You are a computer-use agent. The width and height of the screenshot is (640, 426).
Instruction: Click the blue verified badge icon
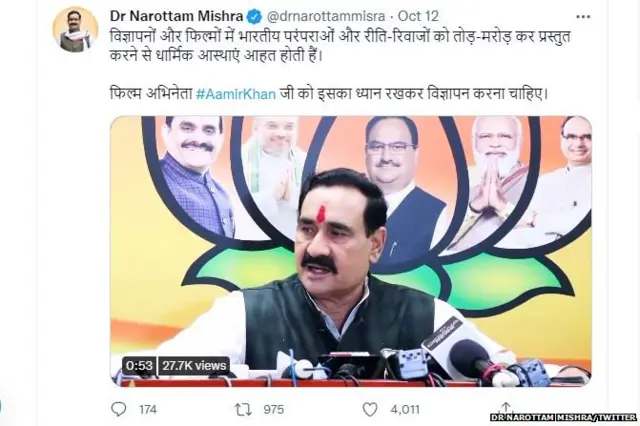coord(256,17)
